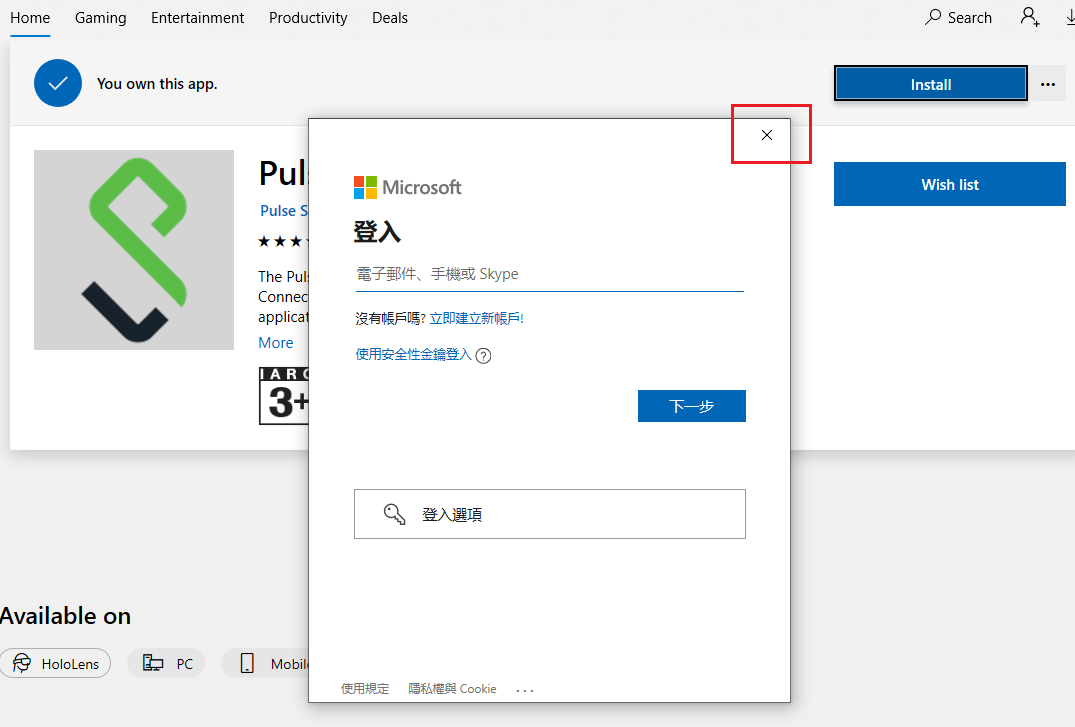Click the blue 下一步 button
The height and width of the screenshot is (727, 1075).
tap(691, 406)
